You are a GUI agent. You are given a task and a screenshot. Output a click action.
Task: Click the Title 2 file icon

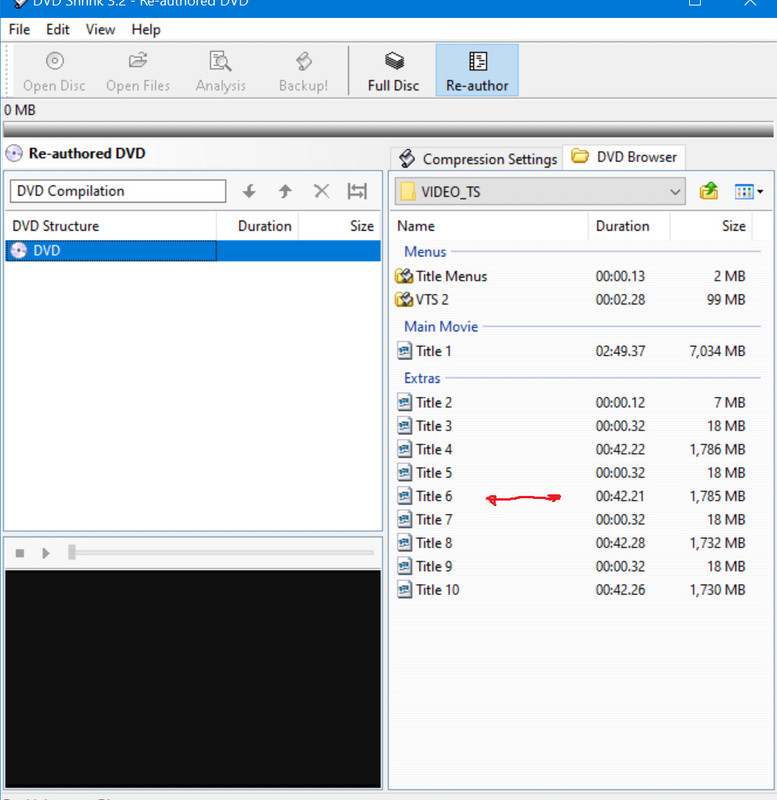(x=405, y=403)
